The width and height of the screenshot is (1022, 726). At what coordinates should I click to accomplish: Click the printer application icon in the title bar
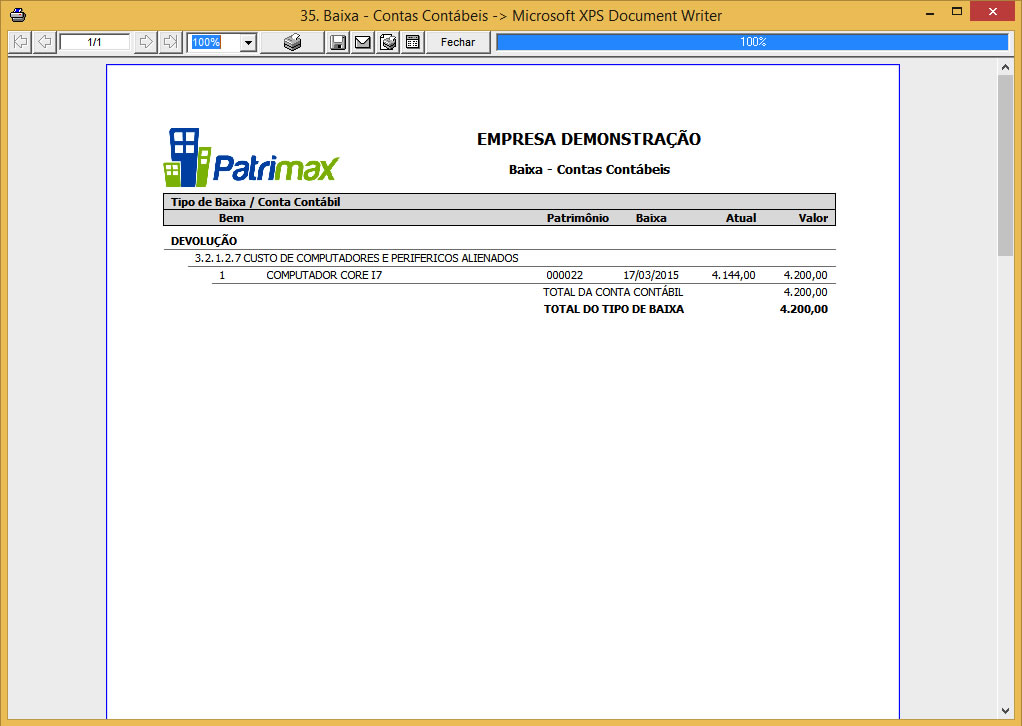(x=18, y=14)
